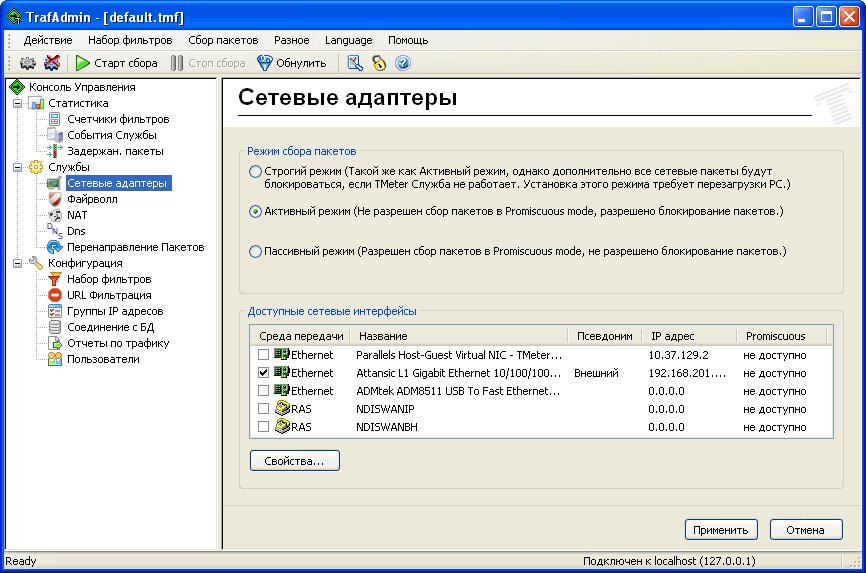Click the padlock icon in the toolbar
866x573 pixels.
pyautogui.click(x=379, y=63)
